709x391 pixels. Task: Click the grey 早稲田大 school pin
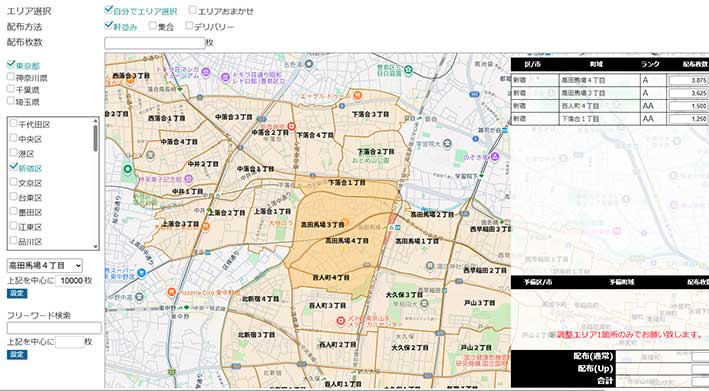[x=424, y=303]
